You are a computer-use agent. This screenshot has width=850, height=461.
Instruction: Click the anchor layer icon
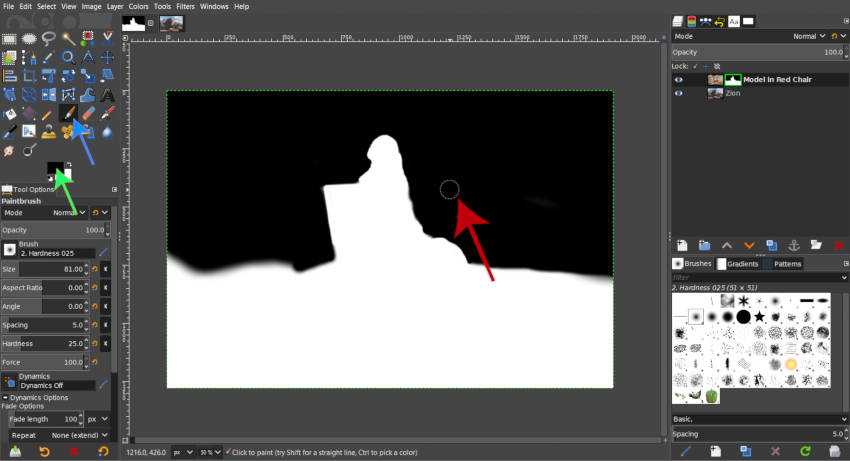[793, 245]
